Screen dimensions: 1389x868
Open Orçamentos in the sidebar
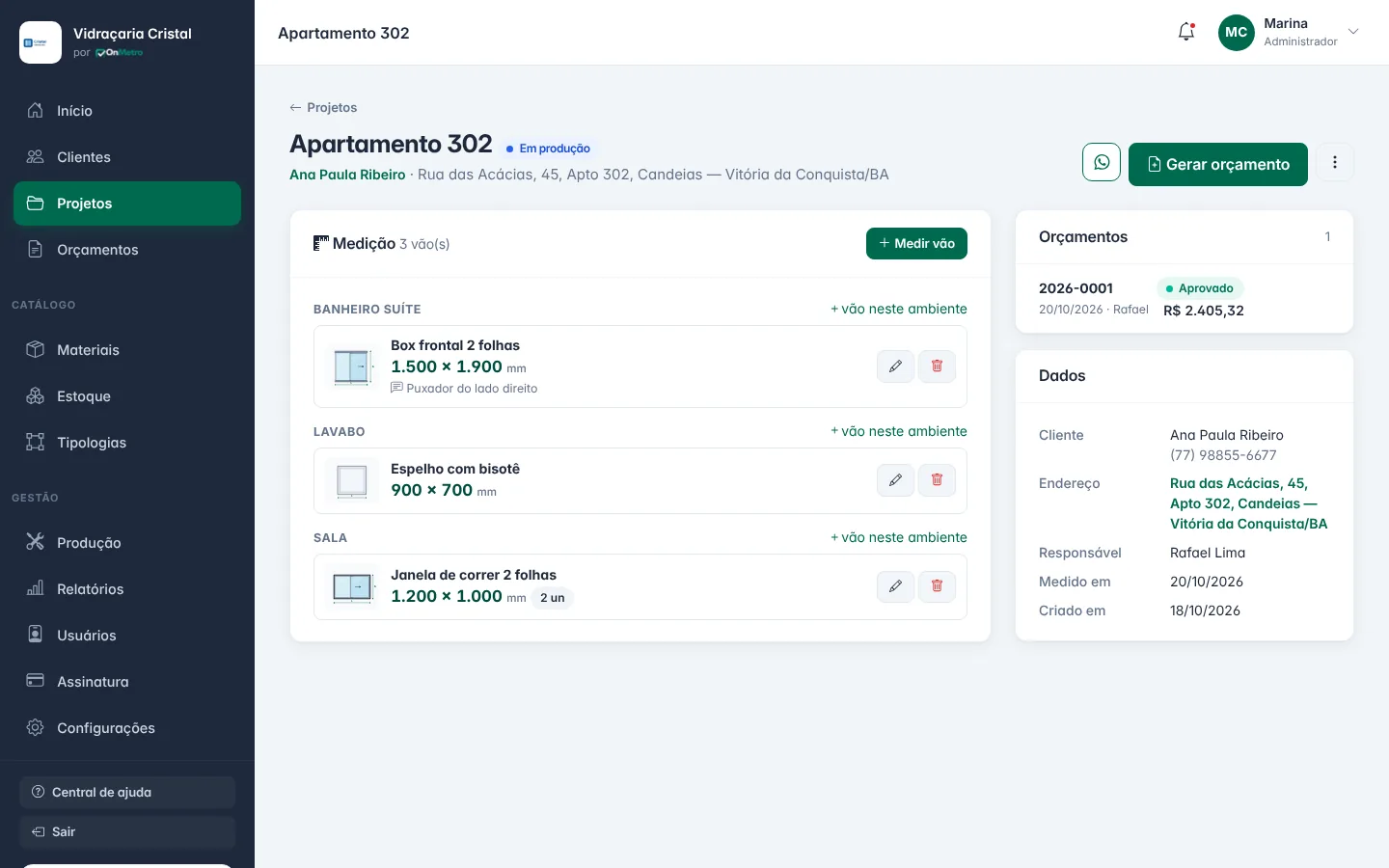tap(127, 250)
